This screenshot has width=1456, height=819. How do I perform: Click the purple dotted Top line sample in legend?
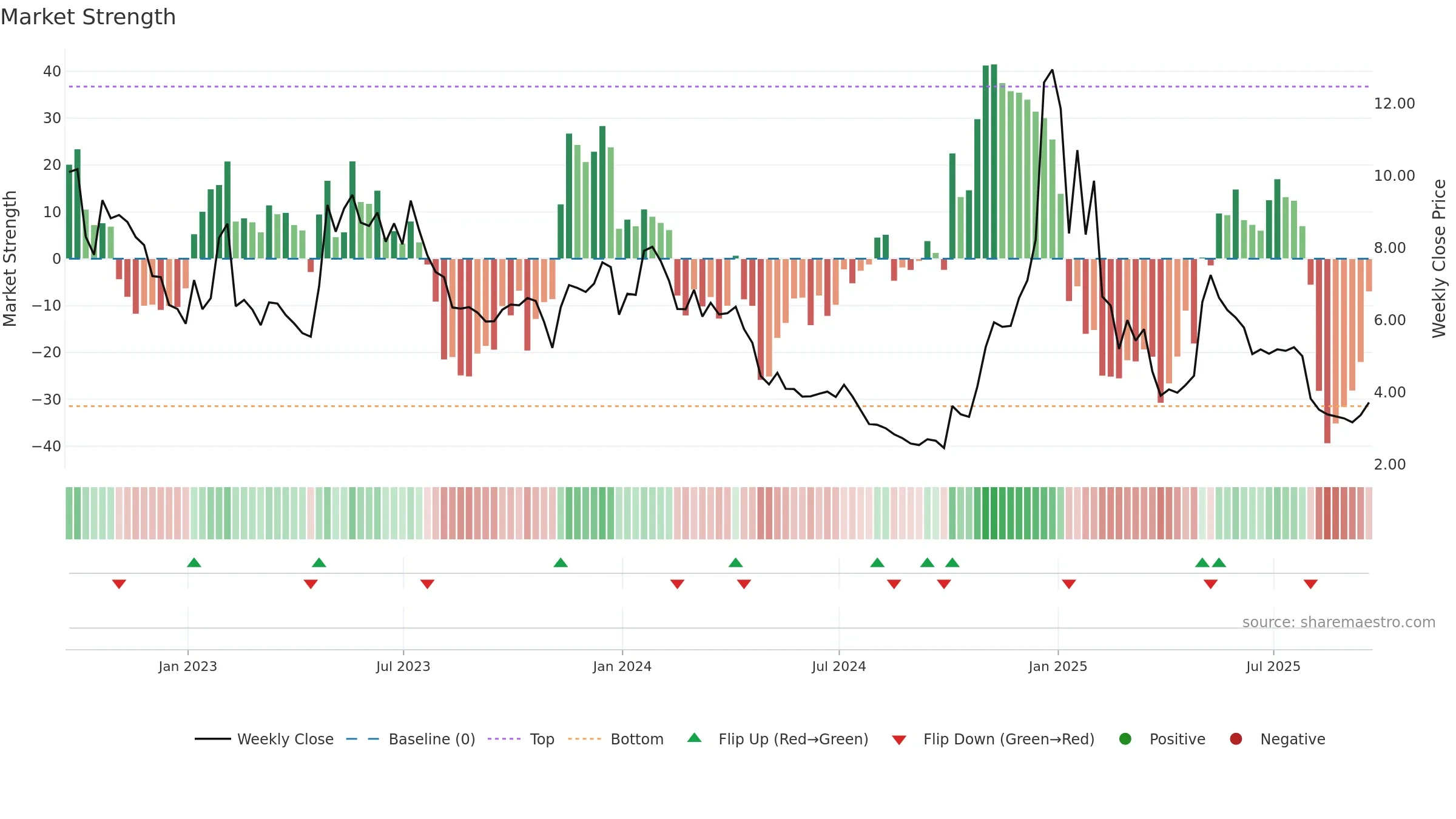click(x=504, y=739)
